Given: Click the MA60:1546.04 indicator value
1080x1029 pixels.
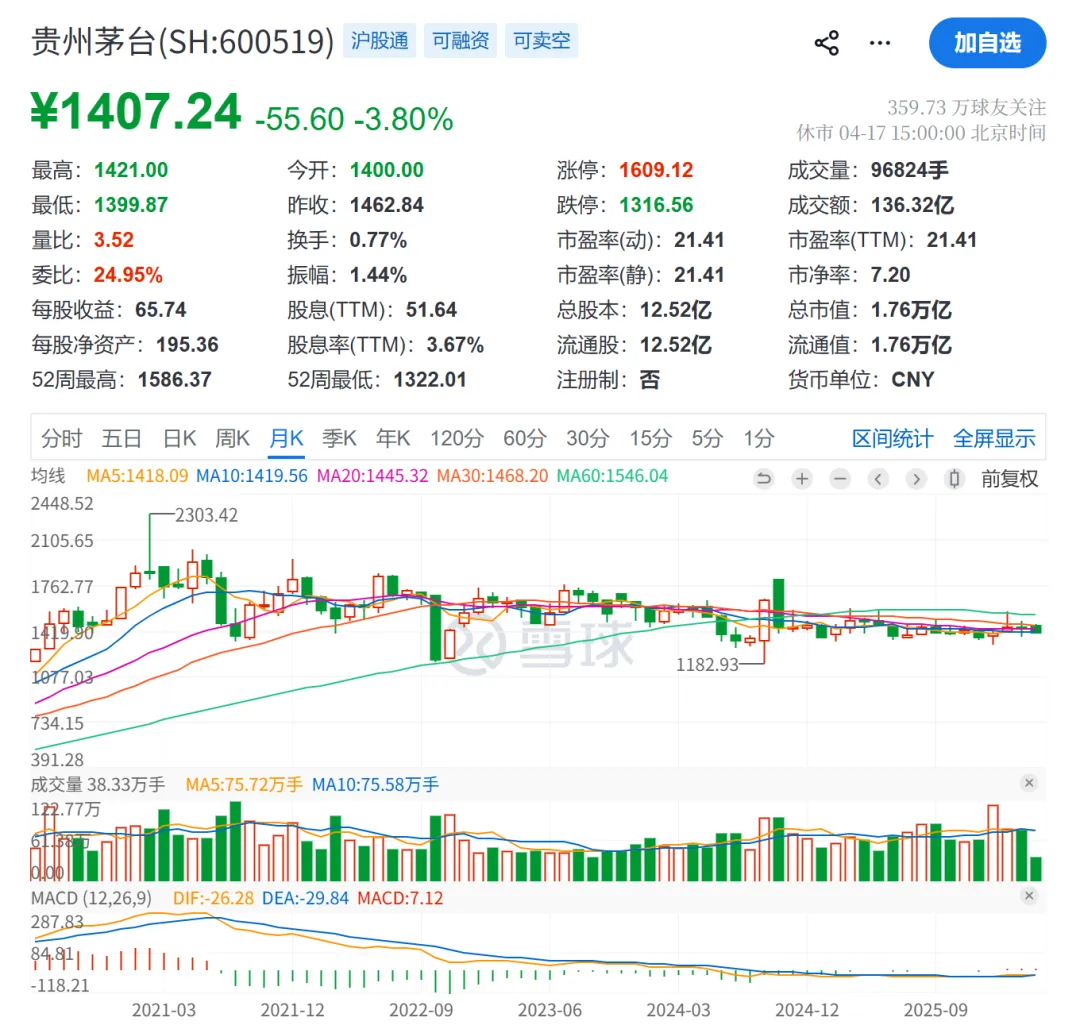Looking at the screenshot, I should (612, 476).
